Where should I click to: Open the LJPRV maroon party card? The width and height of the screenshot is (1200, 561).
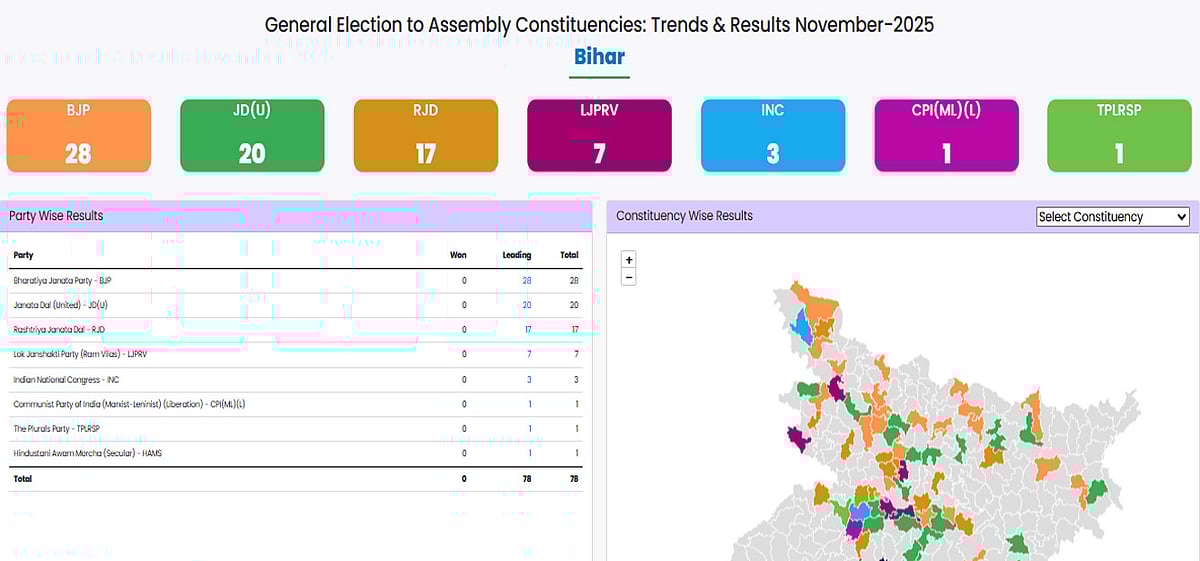599,135
